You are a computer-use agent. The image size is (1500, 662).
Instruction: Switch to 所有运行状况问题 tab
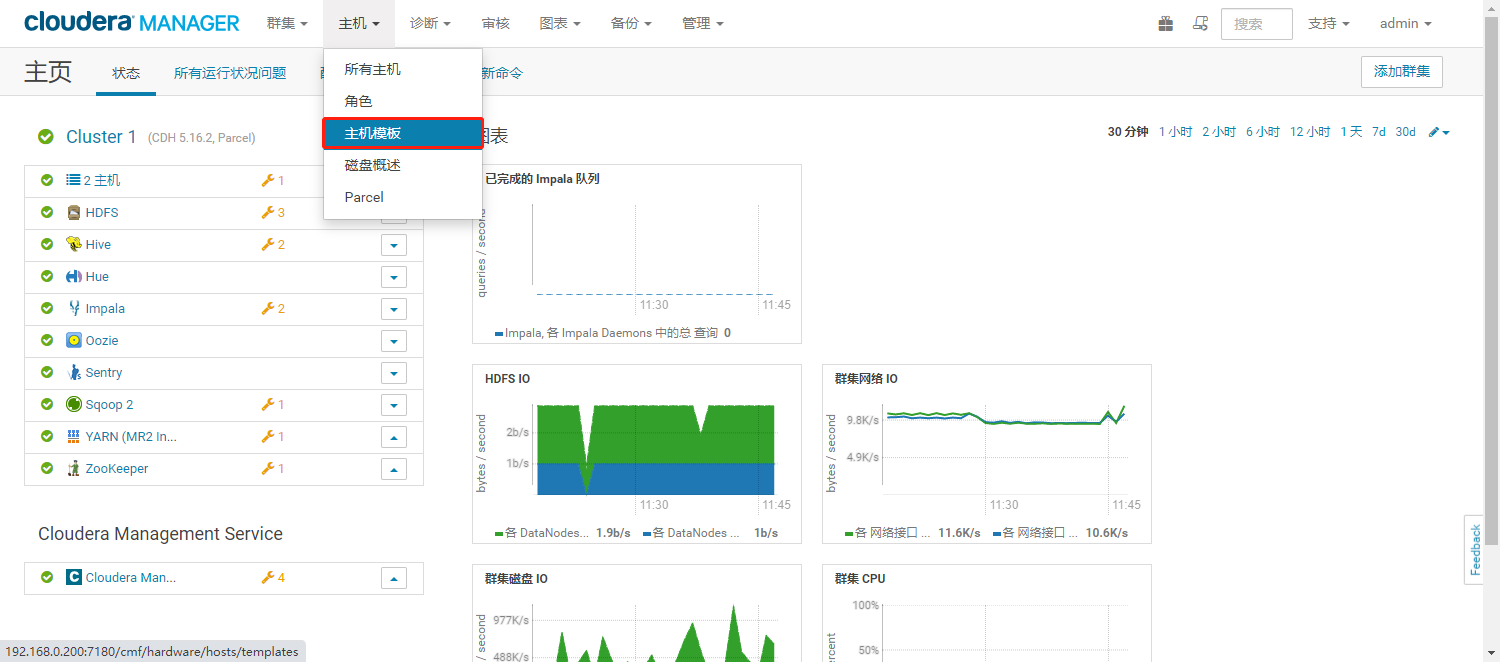click(x=230, y=73)
